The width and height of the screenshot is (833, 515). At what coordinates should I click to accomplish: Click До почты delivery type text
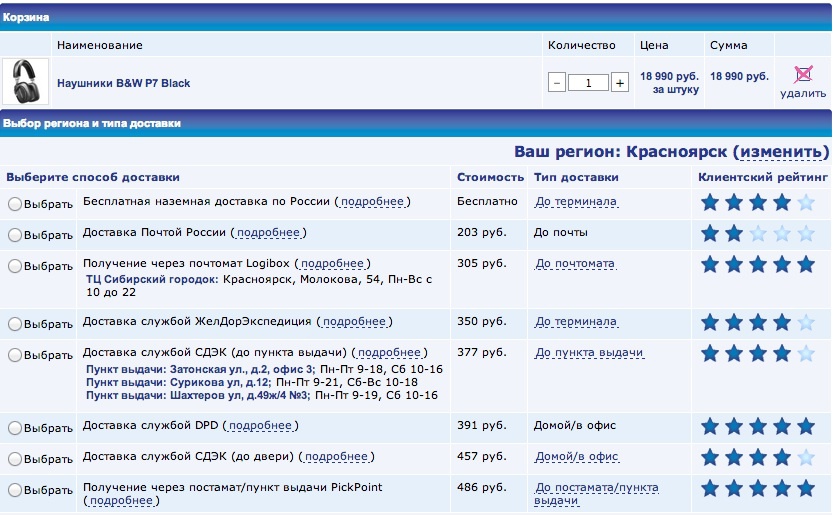point(560,232)
